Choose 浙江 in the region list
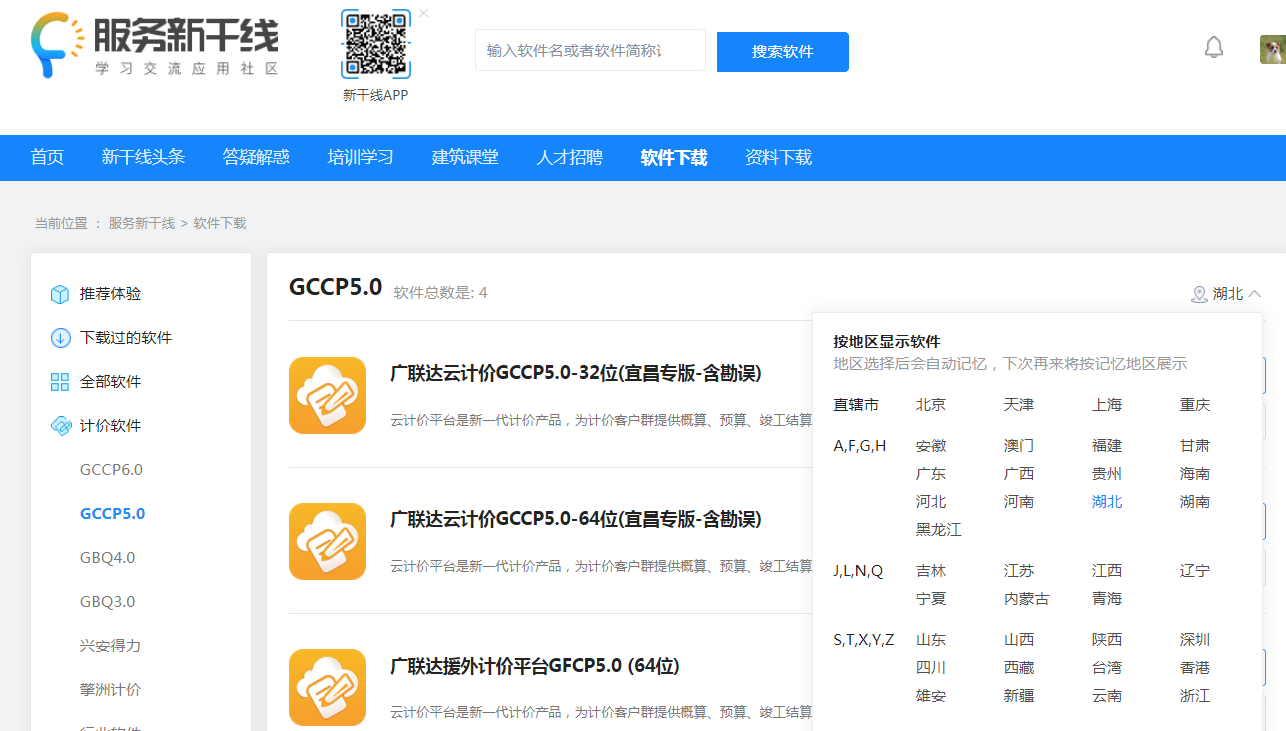 pos(1195,696)
